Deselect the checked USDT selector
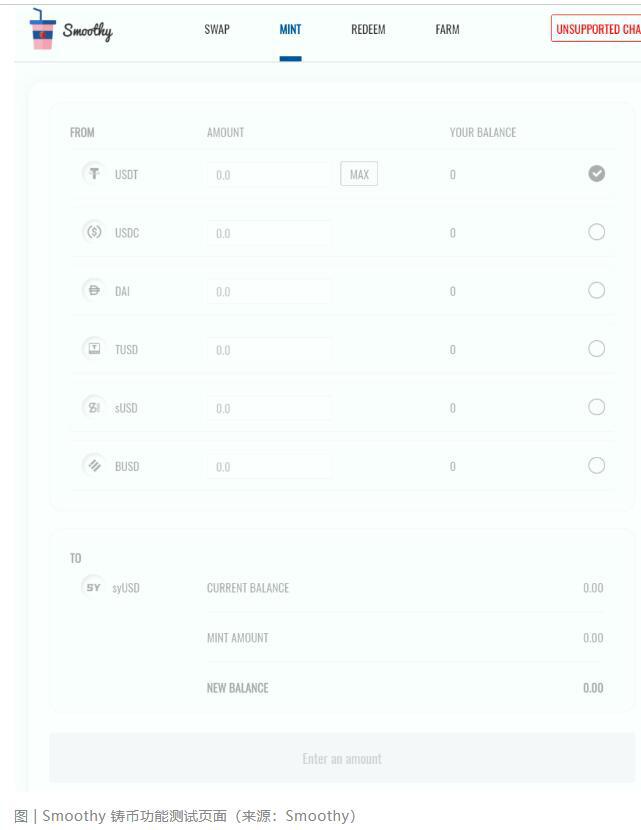This screenshot has height=830, width=641. (x=597, y=172)
